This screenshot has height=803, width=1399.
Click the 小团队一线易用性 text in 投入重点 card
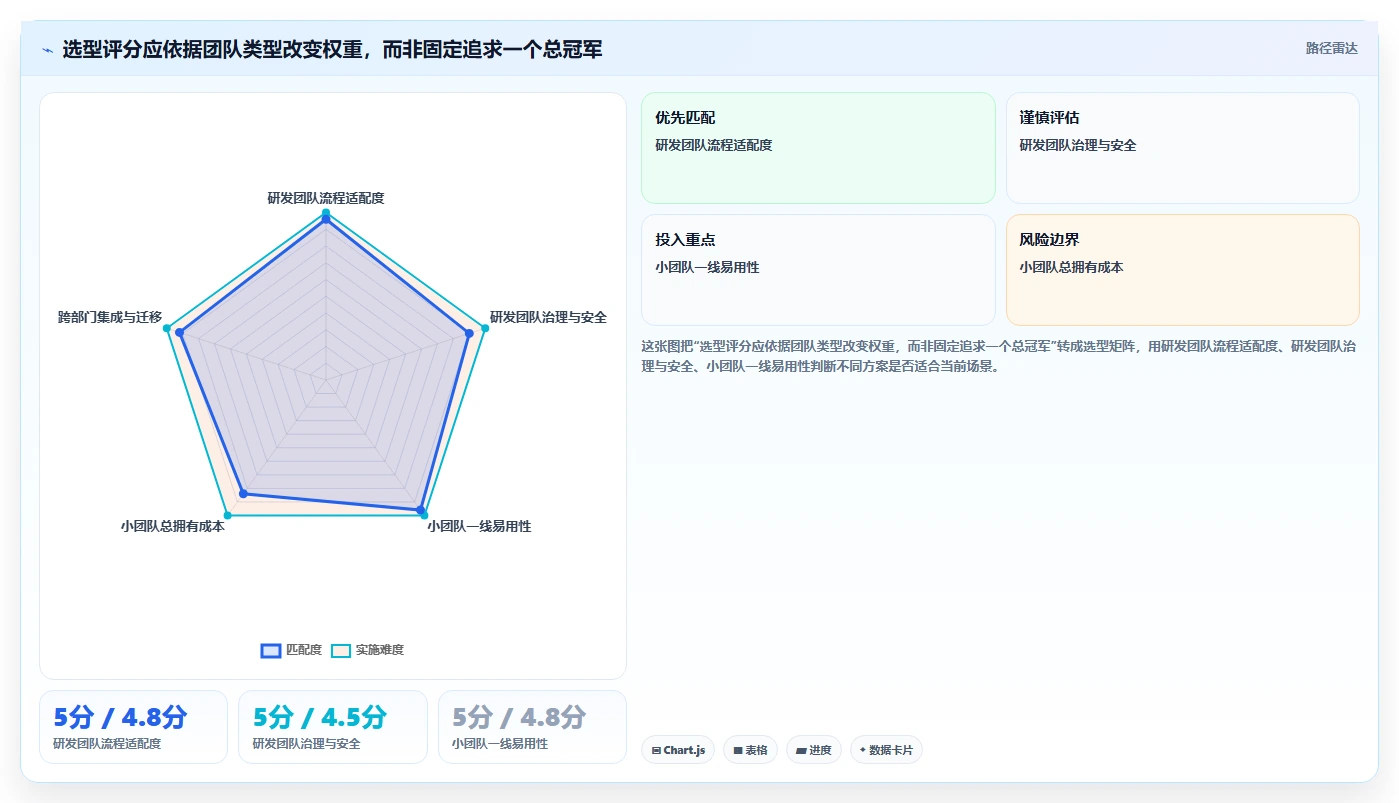click(x=707, y=267)
